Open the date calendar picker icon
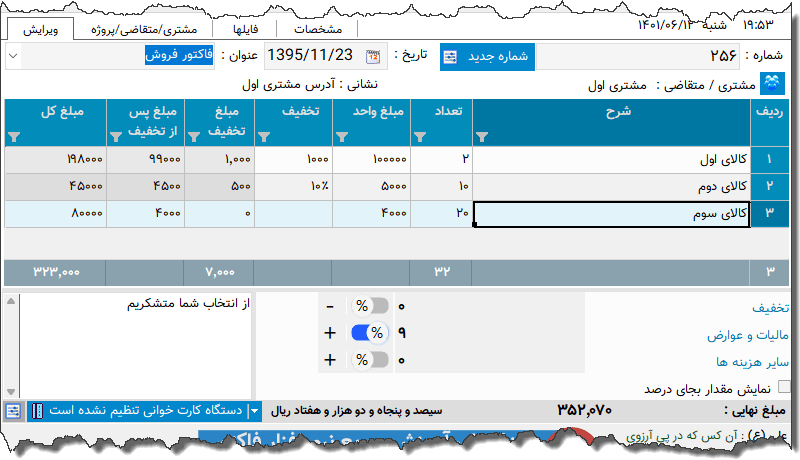 pos(373,56)
